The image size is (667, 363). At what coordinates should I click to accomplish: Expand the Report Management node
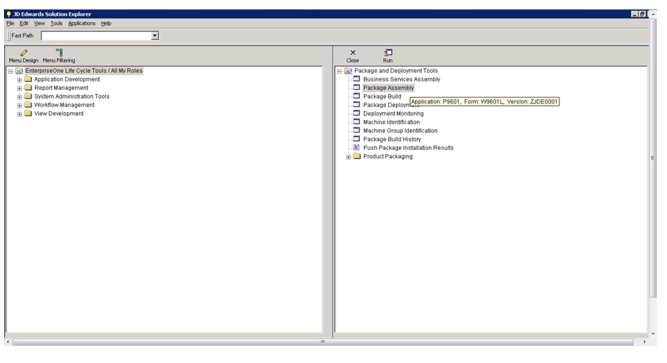pos(19,88)
